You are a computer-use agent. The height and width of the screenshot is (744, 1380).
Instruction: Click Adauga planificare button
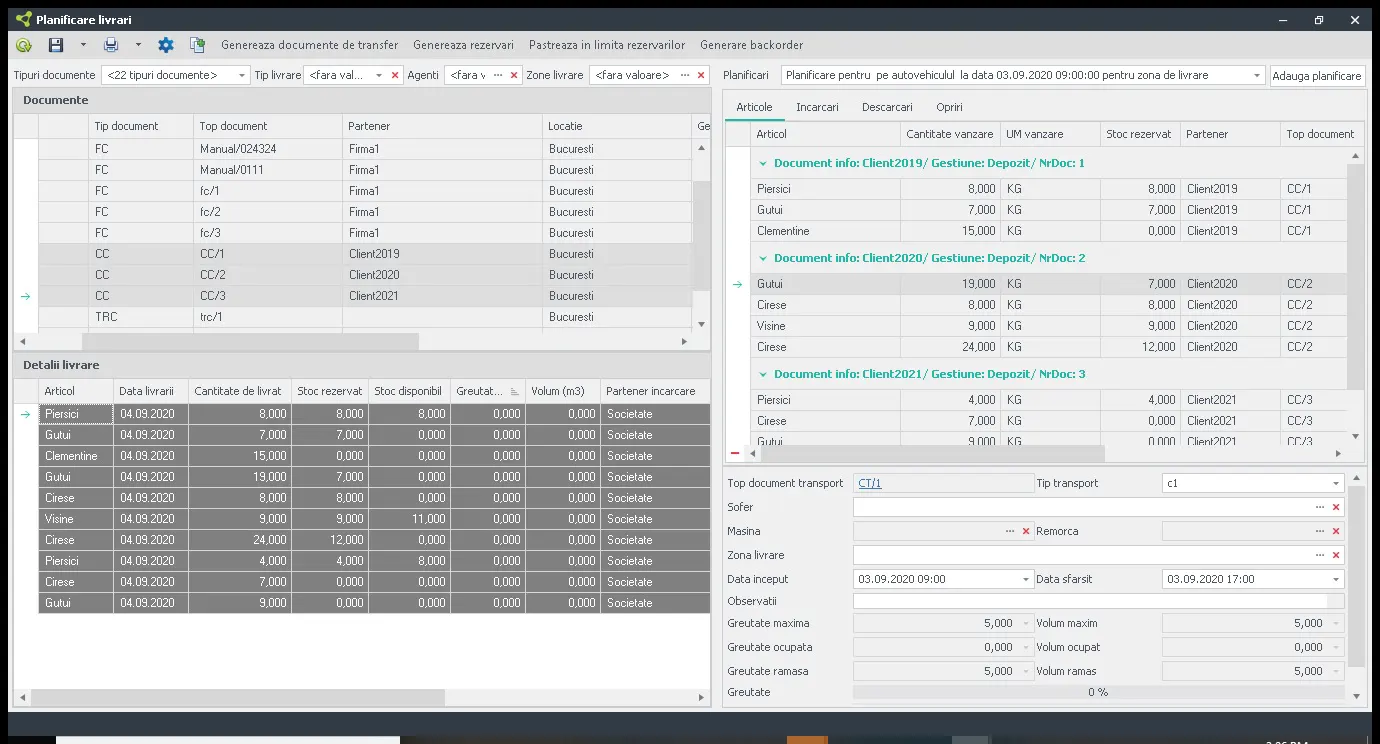click(1318, 76)
